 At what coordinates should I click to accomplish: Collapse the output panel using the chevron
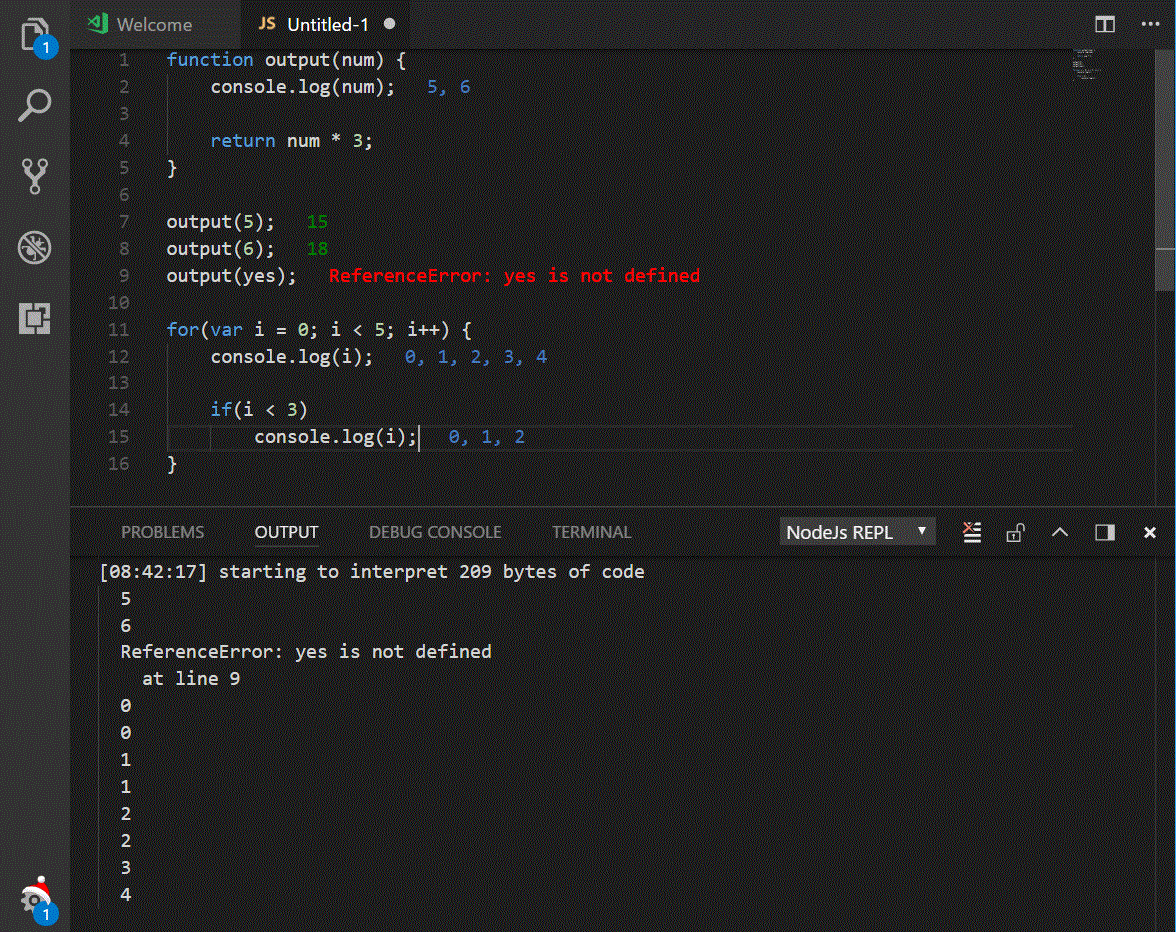(x=1059, y=532)
